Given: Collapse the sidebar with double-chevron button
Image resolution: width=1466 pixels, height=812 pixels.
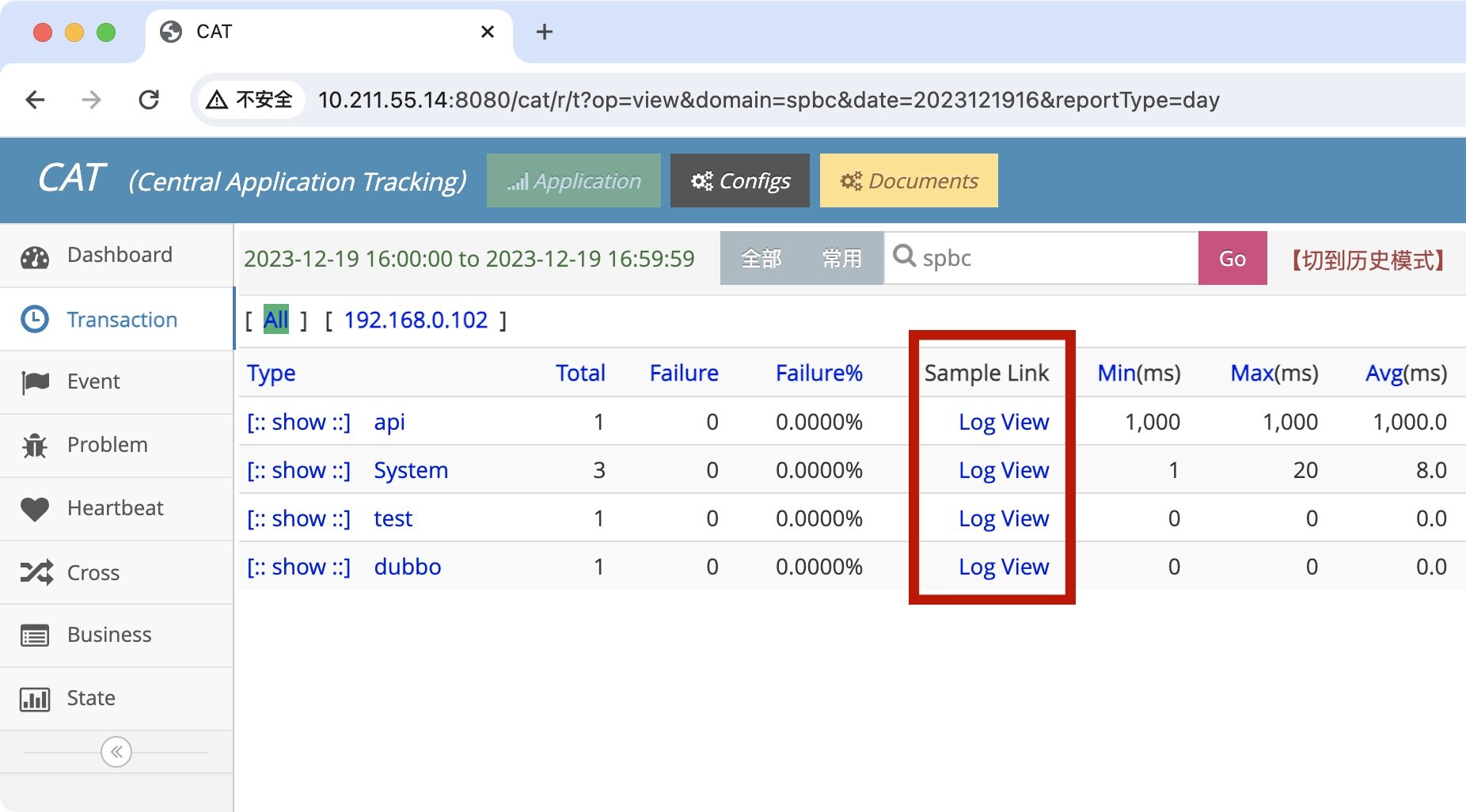Looking at the screenshot, I should pos(116,752).
